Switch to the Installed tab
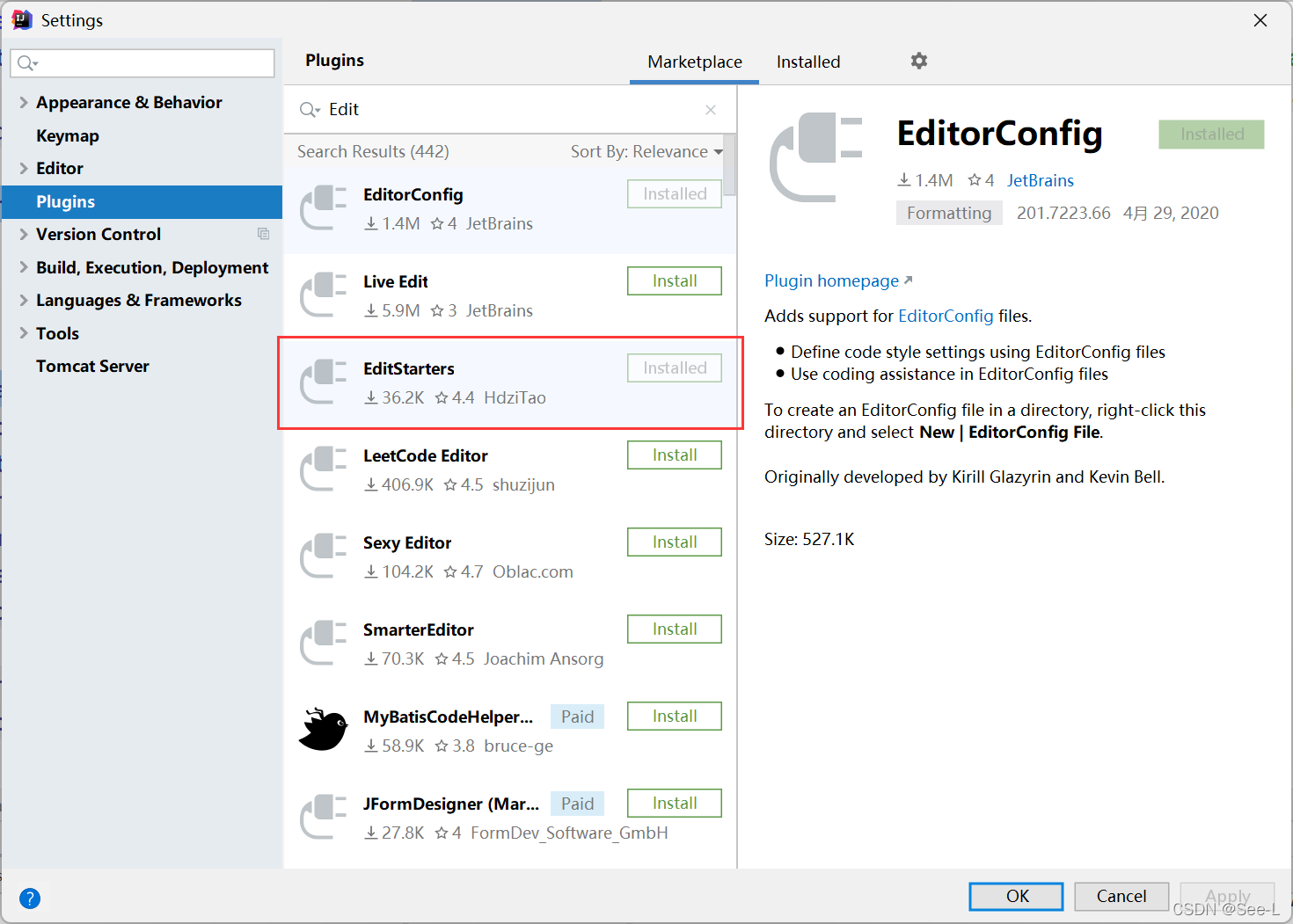1293x924 pixels. (x=808, y=62)
